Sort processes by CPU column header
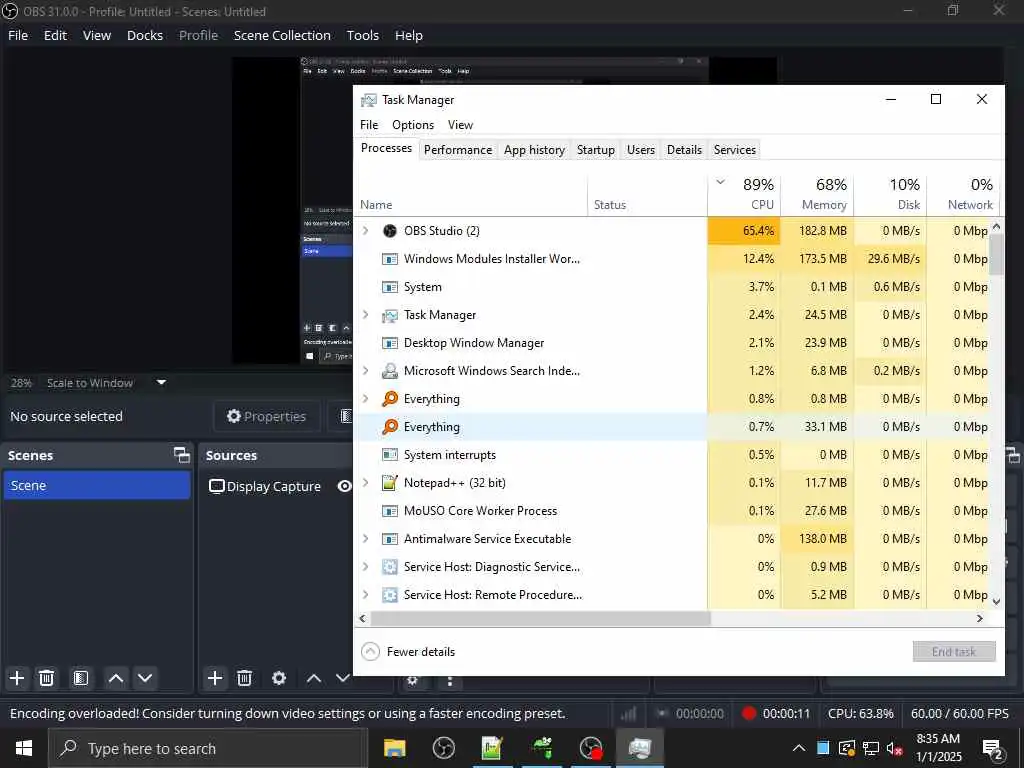The height and width of the screenshot is (768, 1024). (744, 194)
